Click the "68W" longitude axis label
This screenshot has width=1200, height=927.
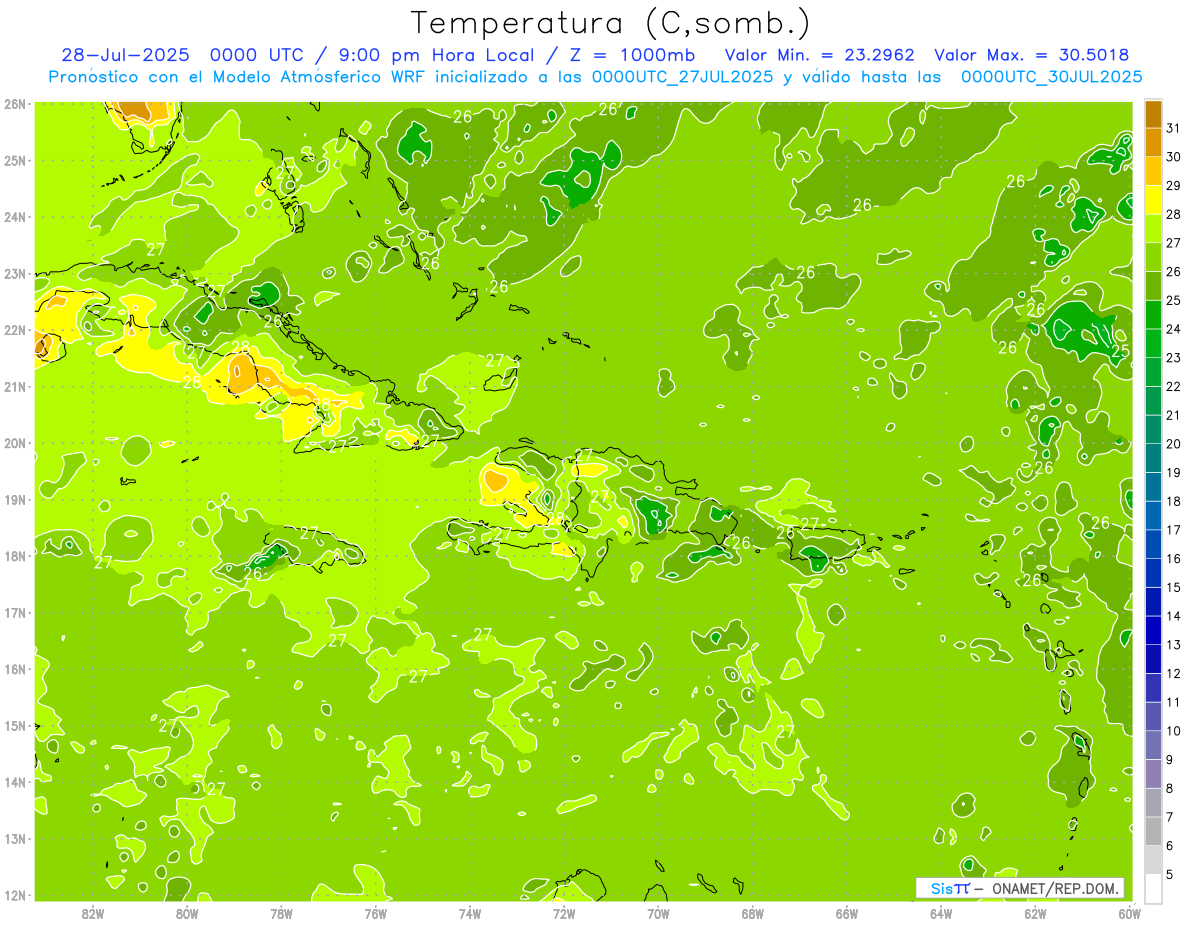coord(753,913)
